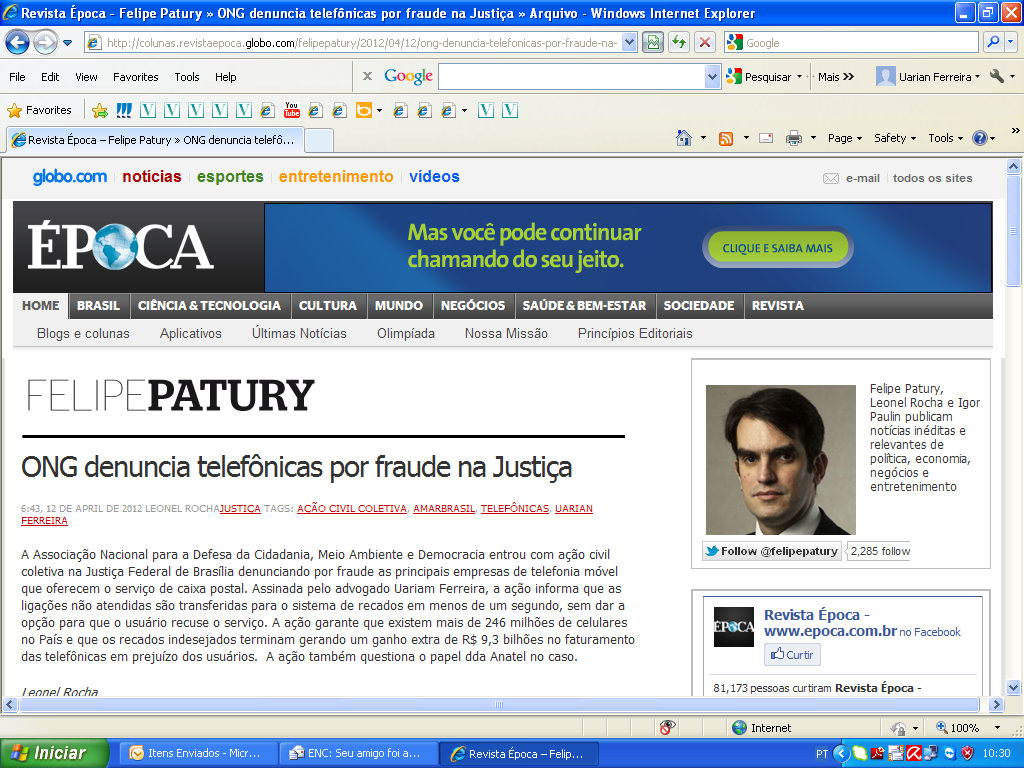Open the recent pages dropdown beside Forward
The width and height of the screenshot is (1024, 768).
tap(67, 43)
